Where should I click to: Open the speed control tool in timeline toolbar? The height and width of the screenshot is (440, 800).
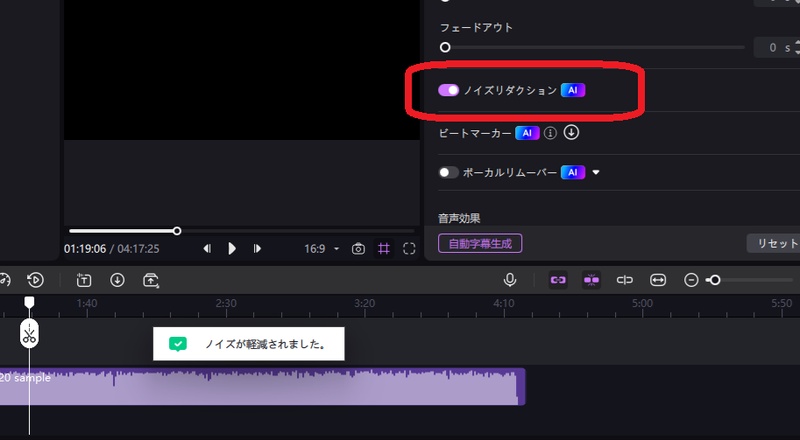(x=4, y=280)
